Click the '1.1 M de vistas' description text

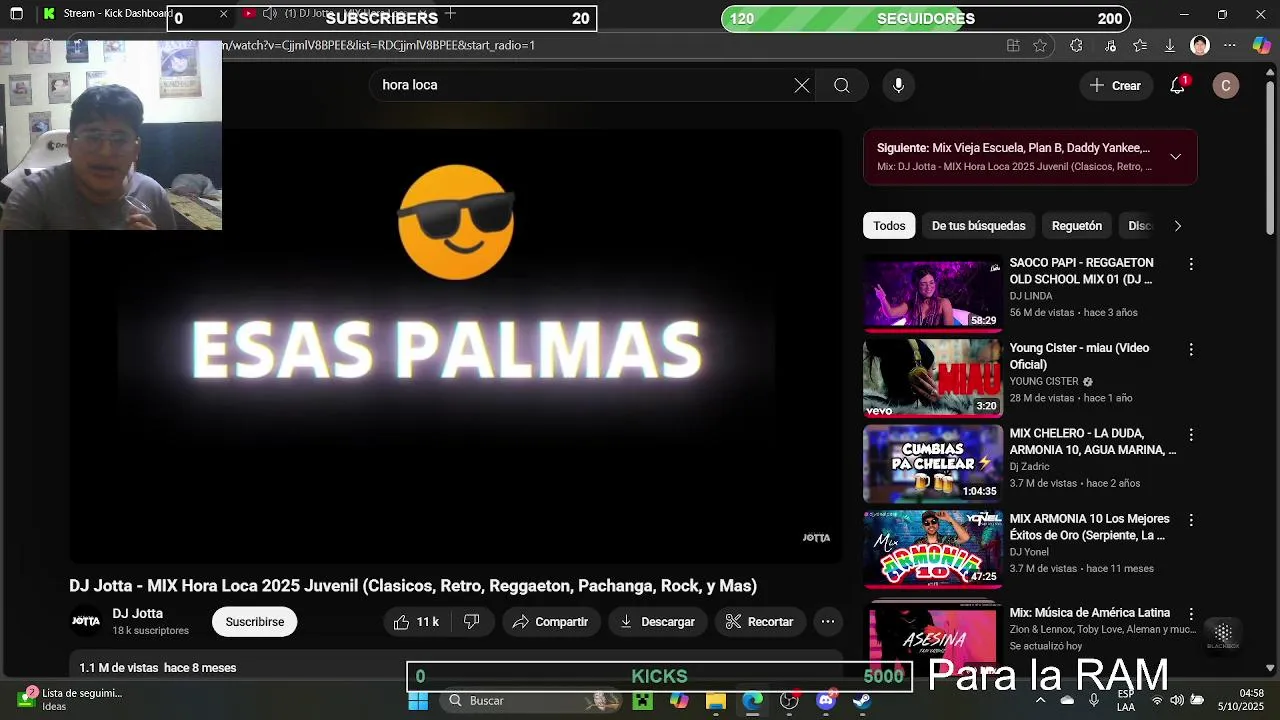[118, 668]
